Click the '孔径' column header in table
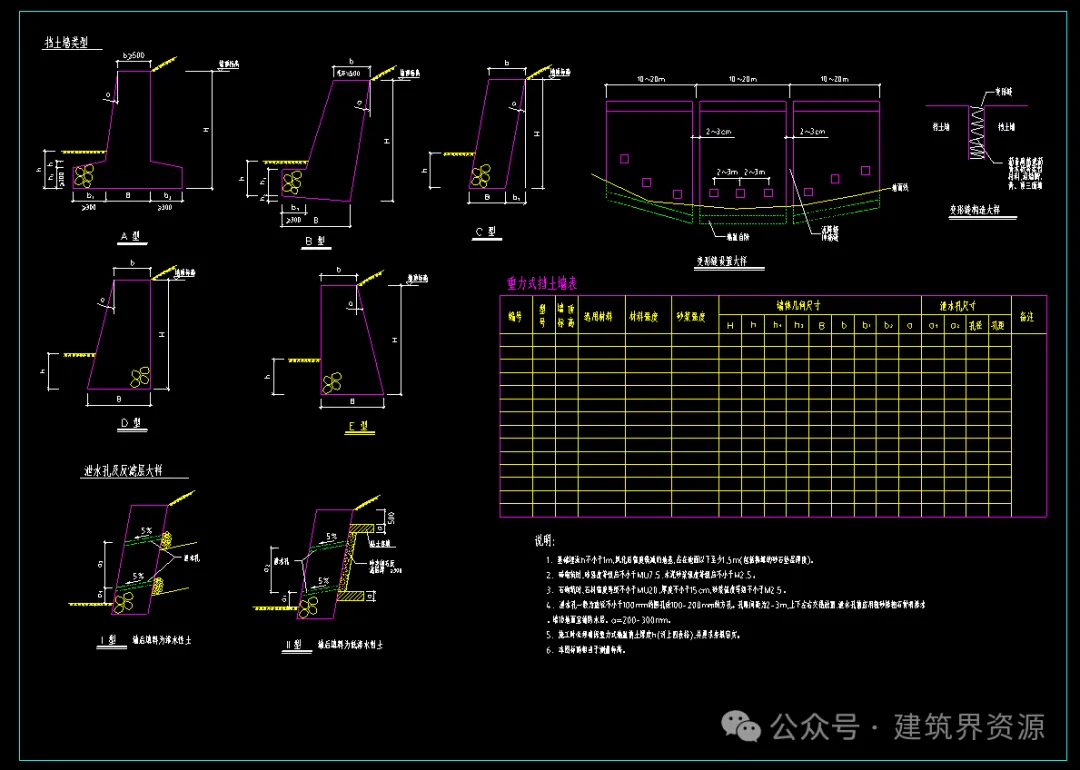 click(976, 325)
